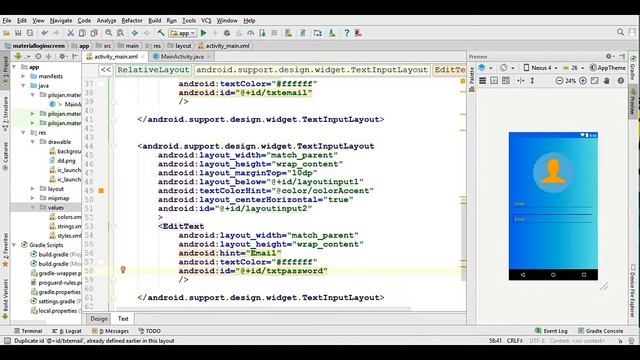The height and width of the screenshot is (360, 640).
Task: Open Help with the question mark icon
Action: point(347,33)
